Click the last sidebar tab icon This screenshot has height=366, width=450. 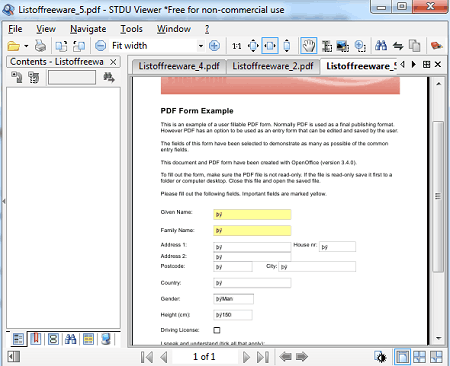click(x=106, y=339)
